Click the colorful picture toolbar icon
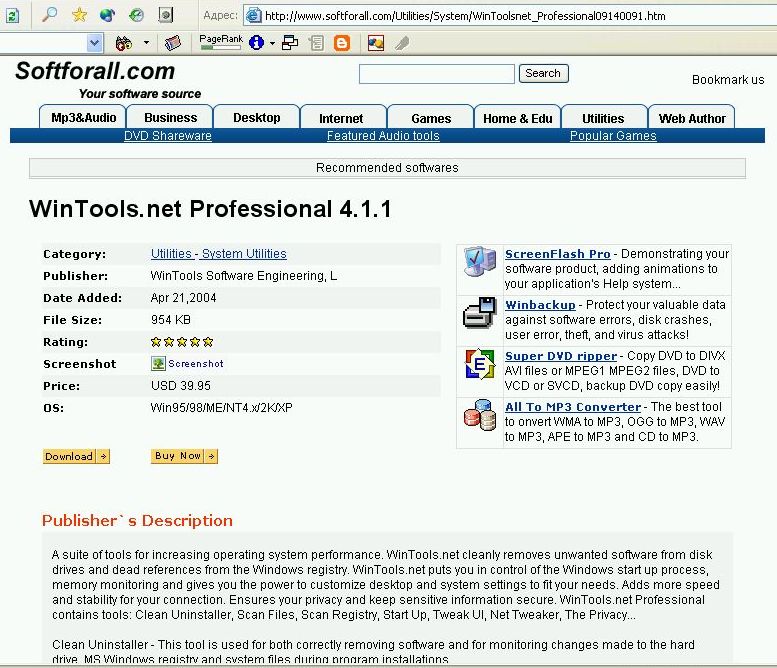777x668 pixels. (x=376, y=43)
